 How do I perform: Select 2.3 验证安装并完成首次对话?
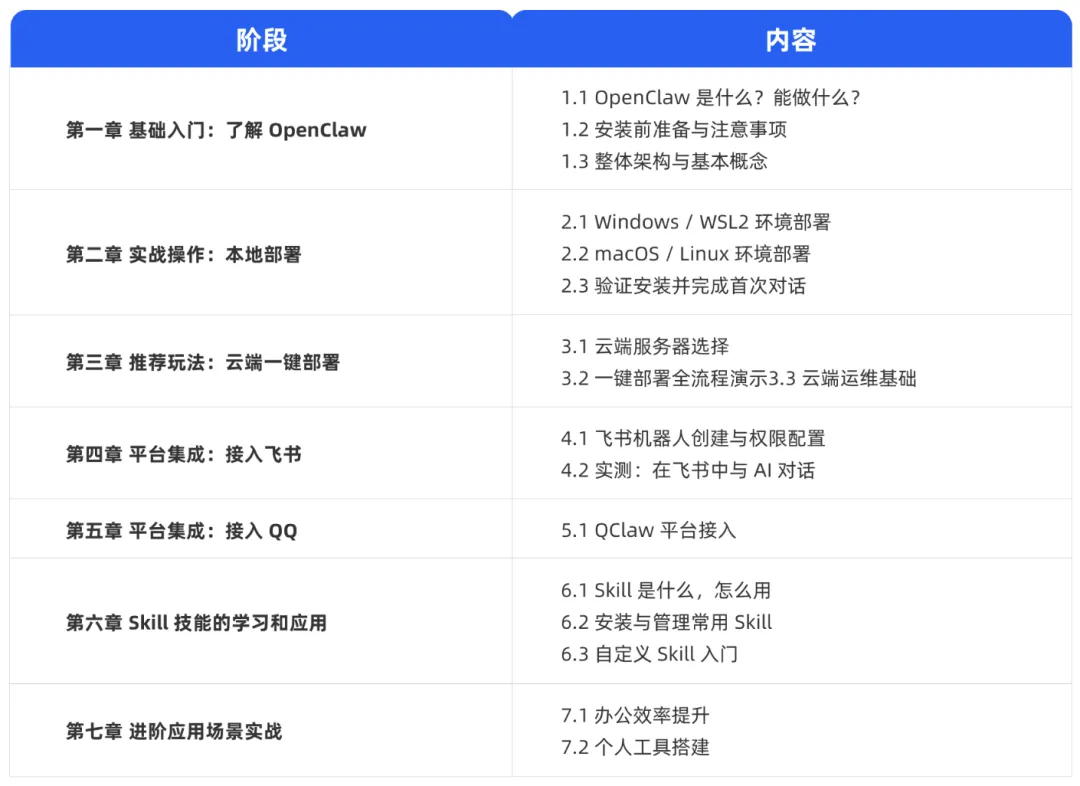[x=683, y=285]
